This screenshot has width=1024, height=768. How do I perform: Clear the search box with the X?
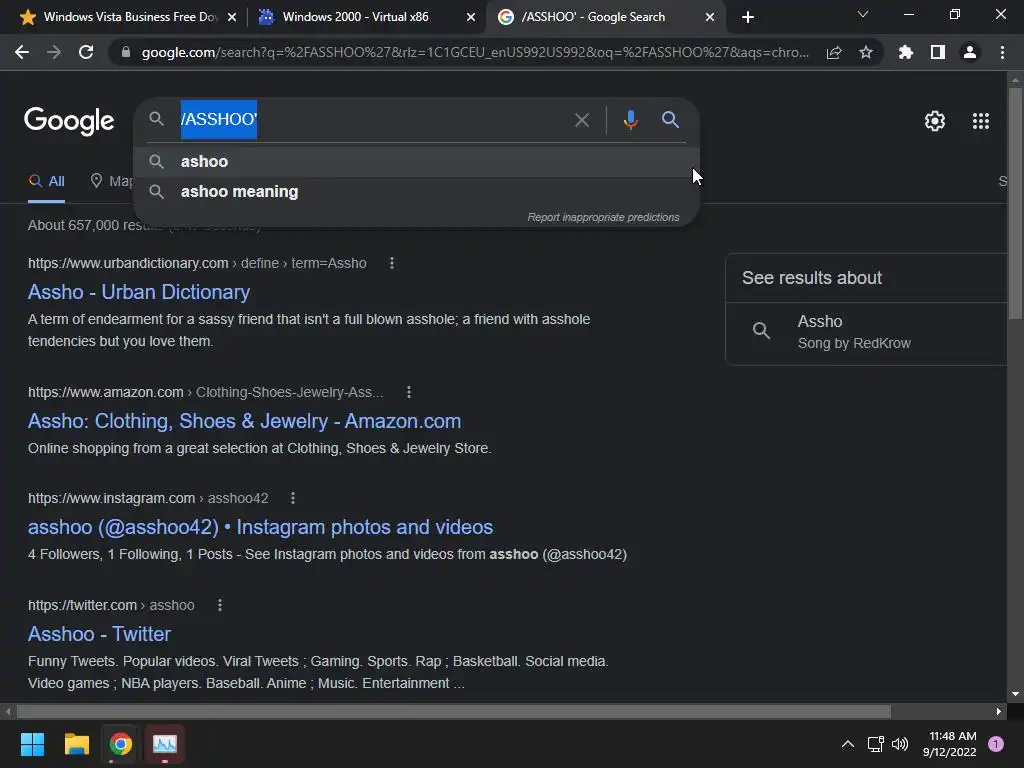(581, 120)
